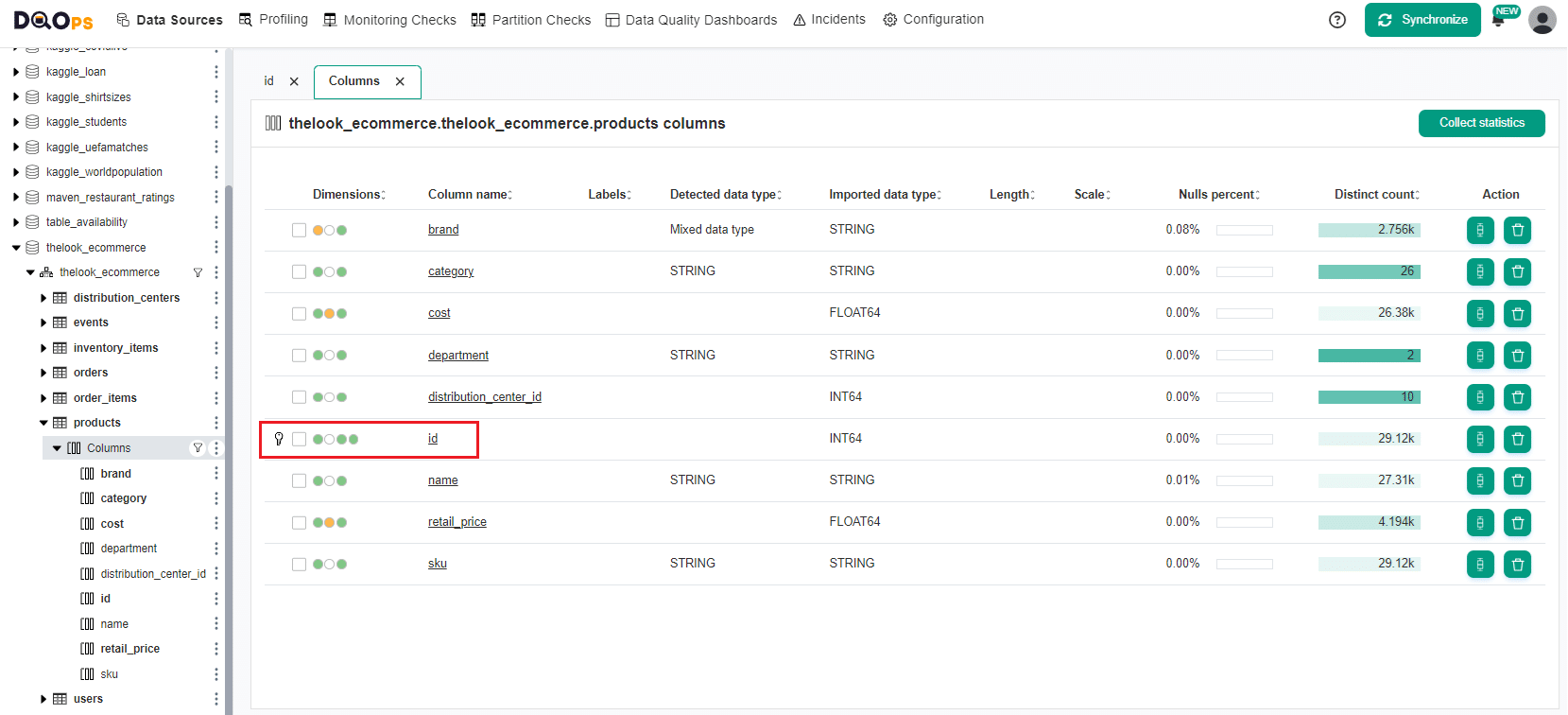Click the Synchronize button
This screenshot has height=715, width=1568.
click(1422, 20)
